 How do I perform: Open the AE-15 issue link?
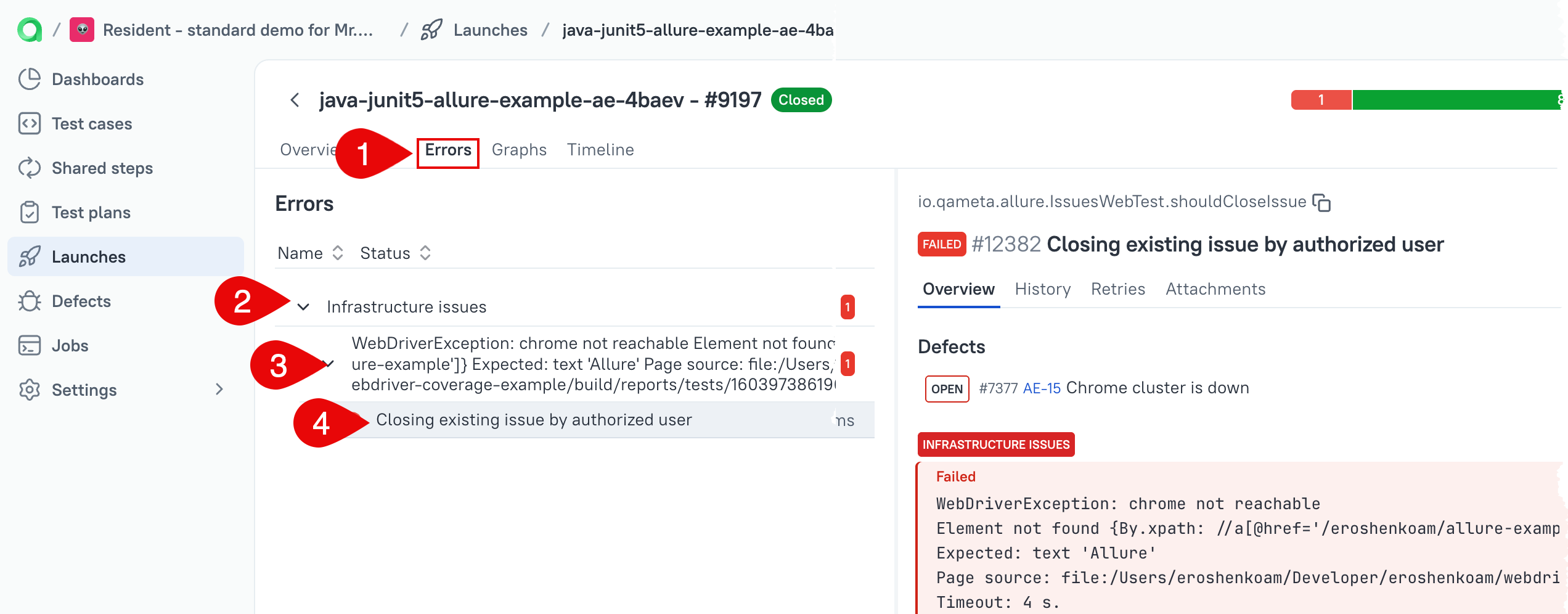[x=1042, y=388]
